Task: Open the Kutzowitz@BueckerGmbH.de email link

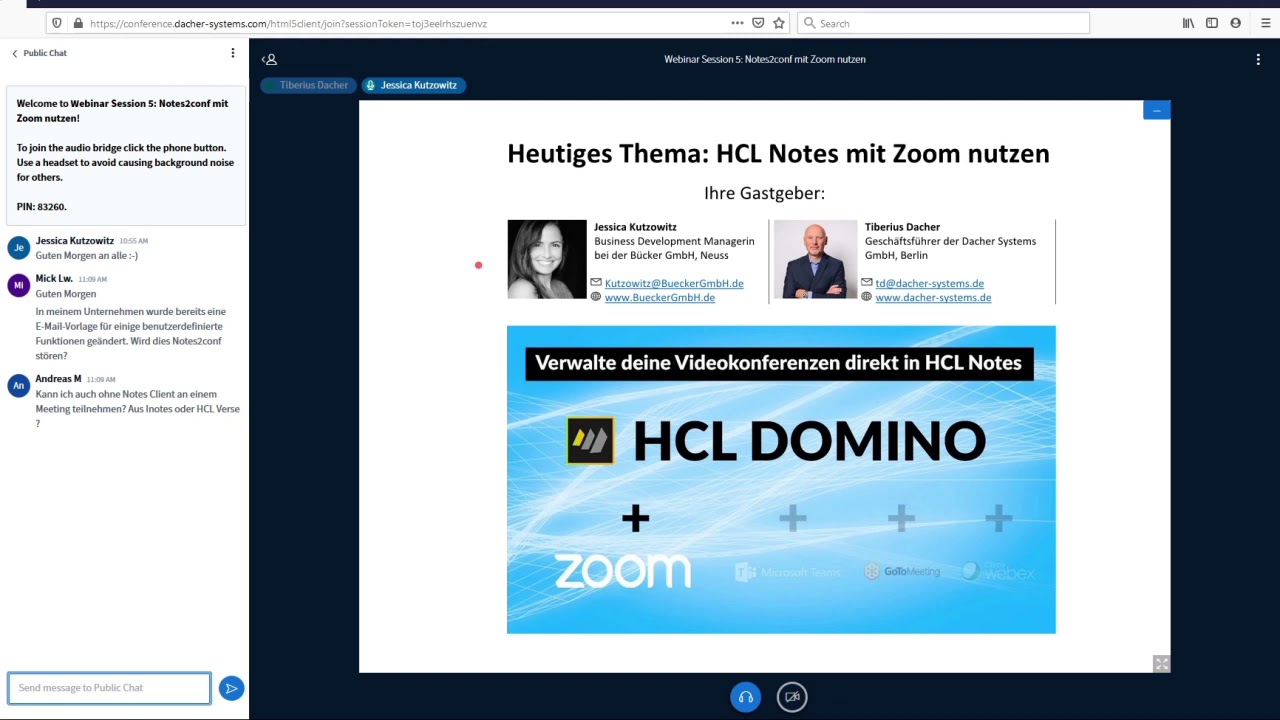Action: [x=674, y=283]
